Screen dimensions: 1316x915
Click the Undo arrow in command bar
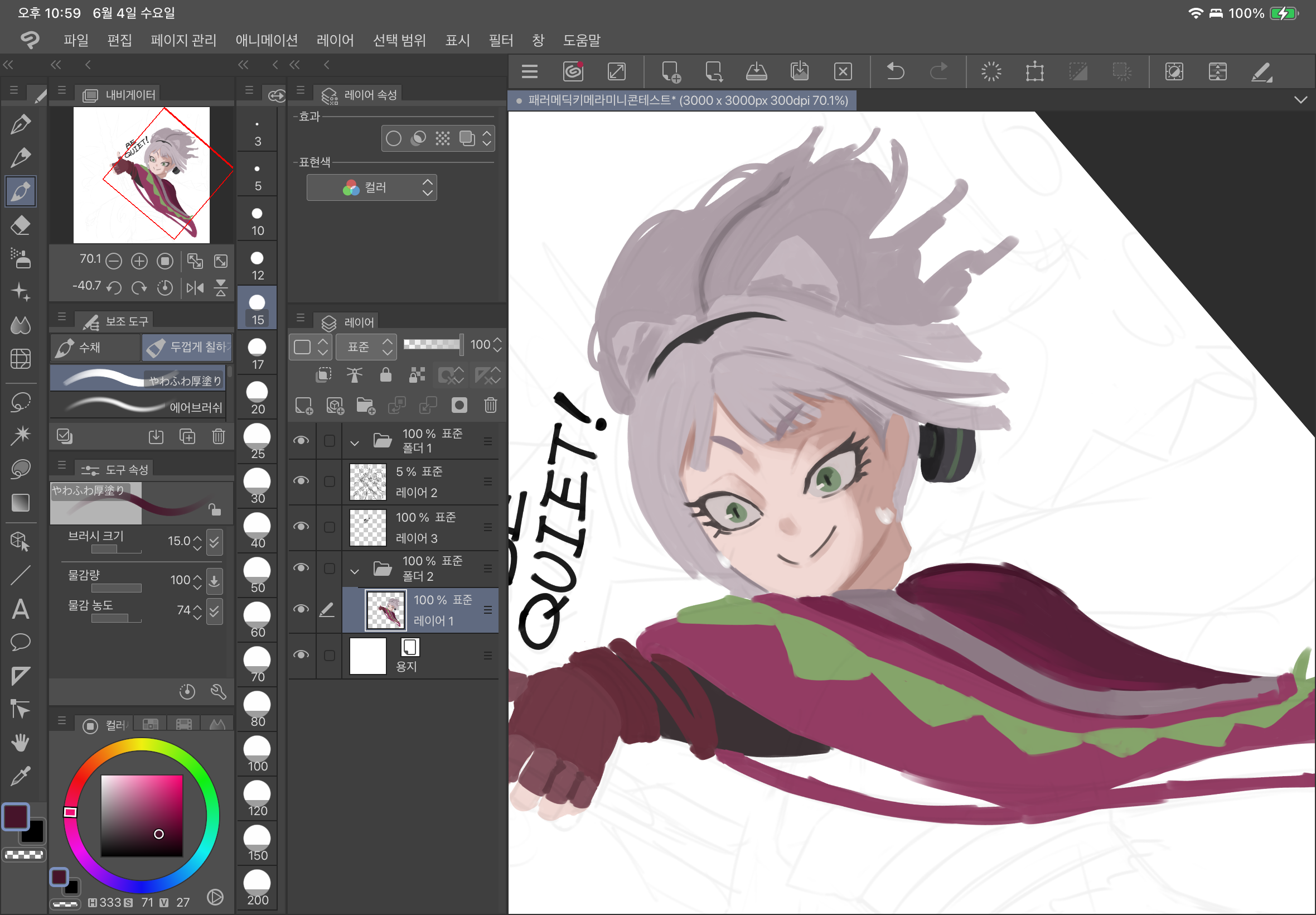tap(895, 71)
